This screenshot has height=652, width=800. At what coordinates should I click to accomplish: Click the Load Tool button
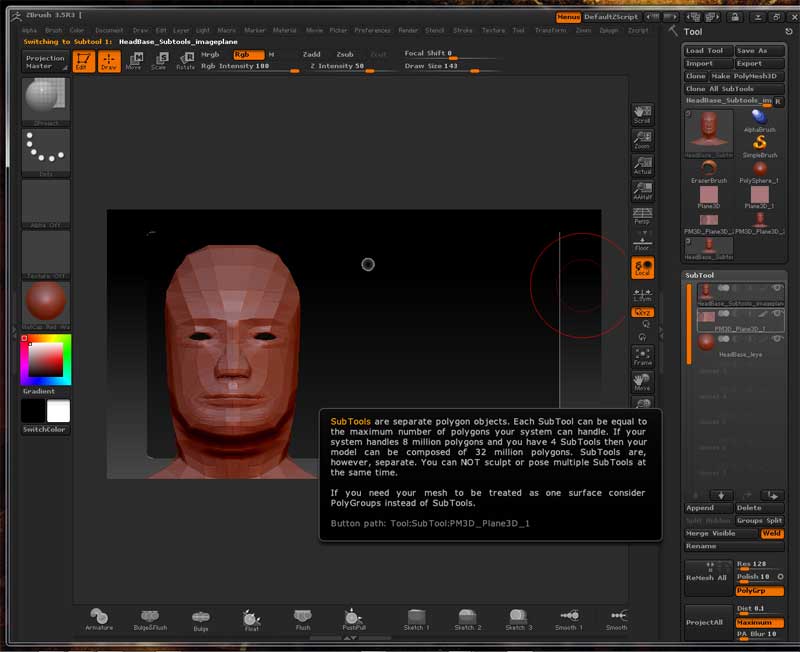(708, 51)
